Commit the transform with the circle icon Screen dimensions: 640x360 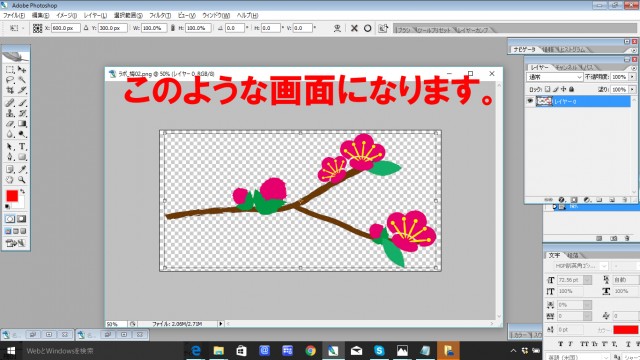click(367, 28)
